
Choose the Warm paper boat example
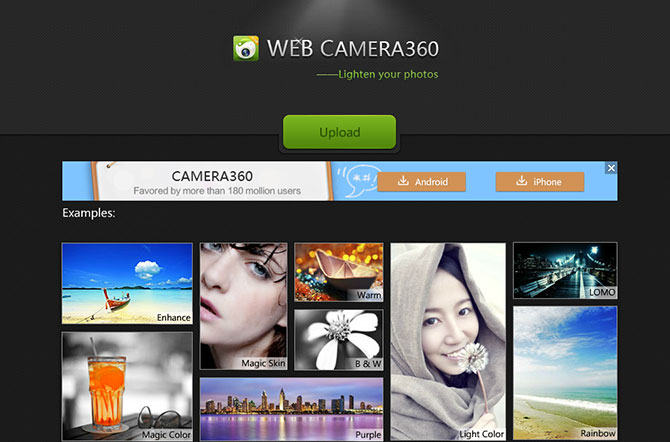coord(338,271)
